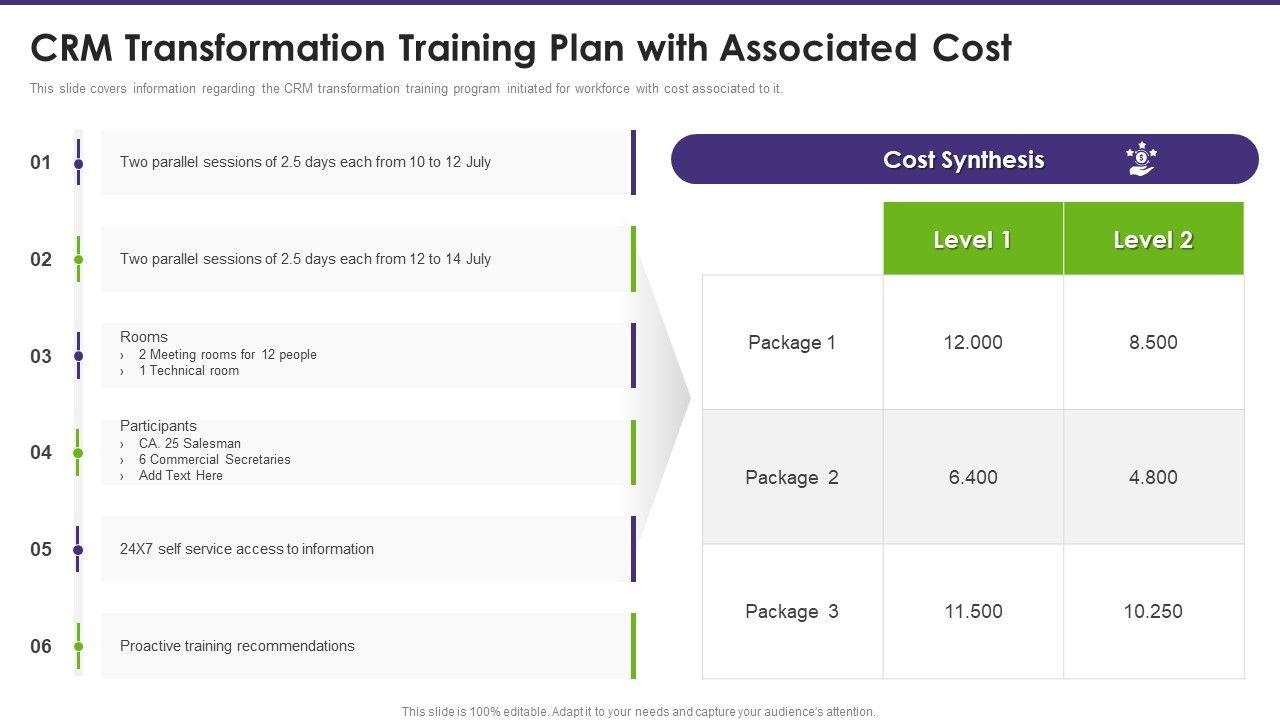Select the slide title text
The width and height of the screenshot is (1280, 720).
(x=521, y=48)
